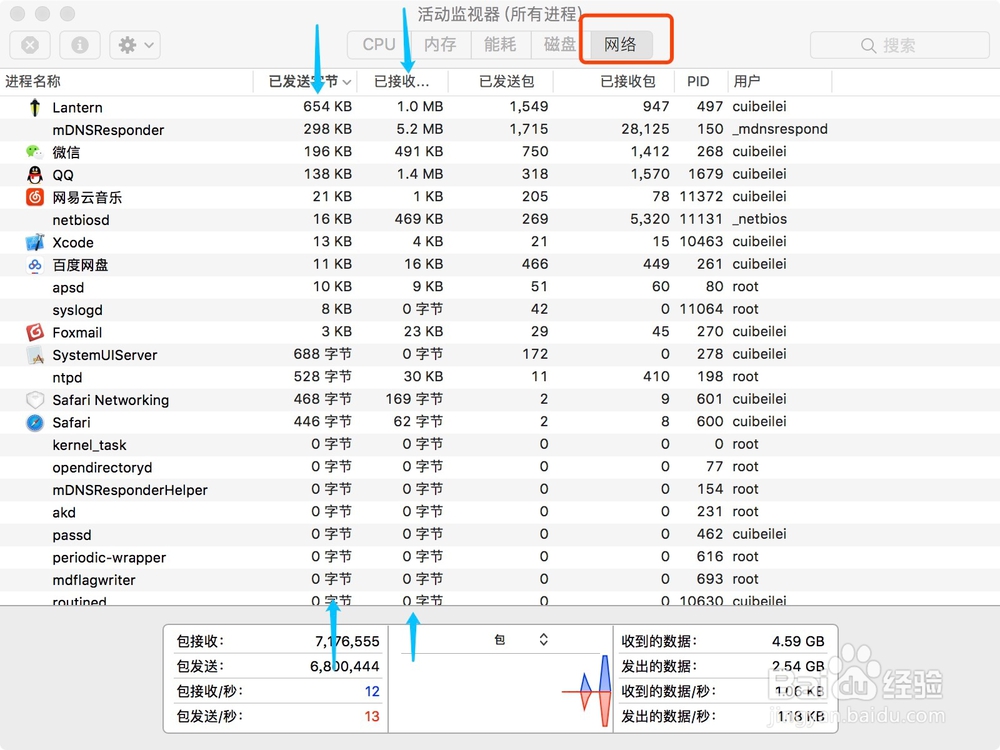The image size is (1000, 750).
Task: Sort by 已发送字节 column header
Action: 304,82
